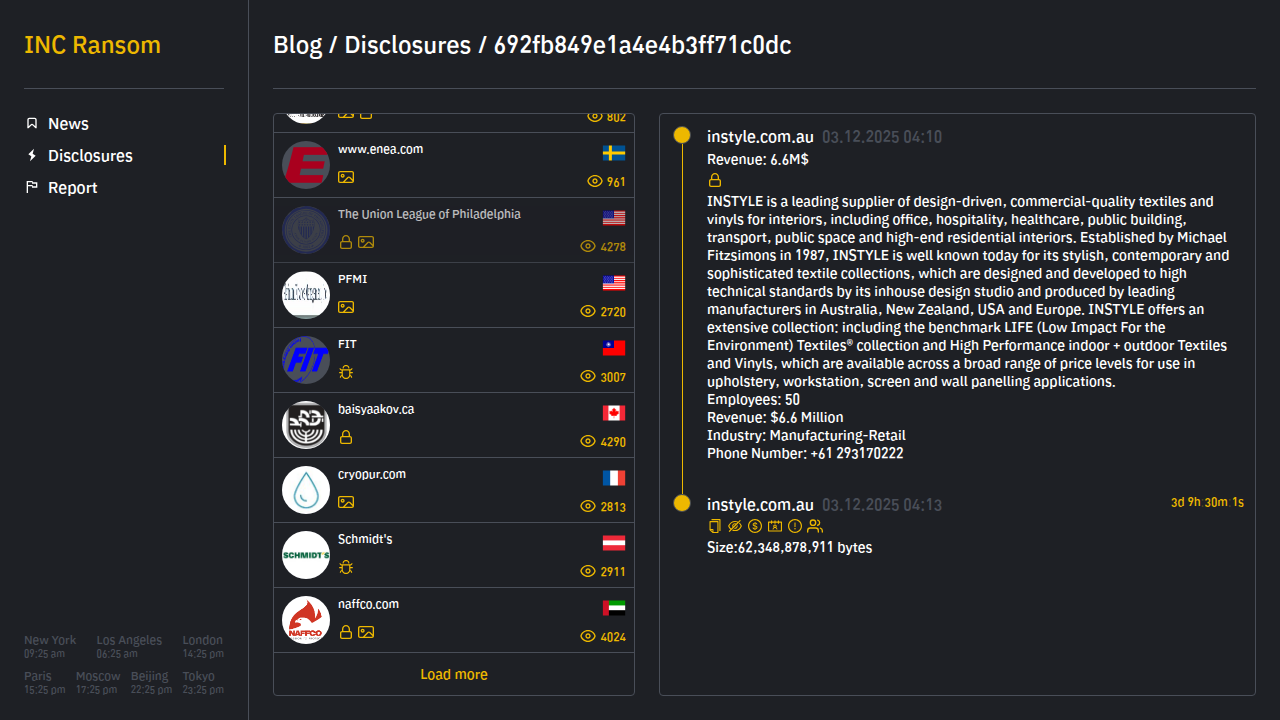
Task: Click the image icon under cryopur.com
Action: click(x=346, y=502)
